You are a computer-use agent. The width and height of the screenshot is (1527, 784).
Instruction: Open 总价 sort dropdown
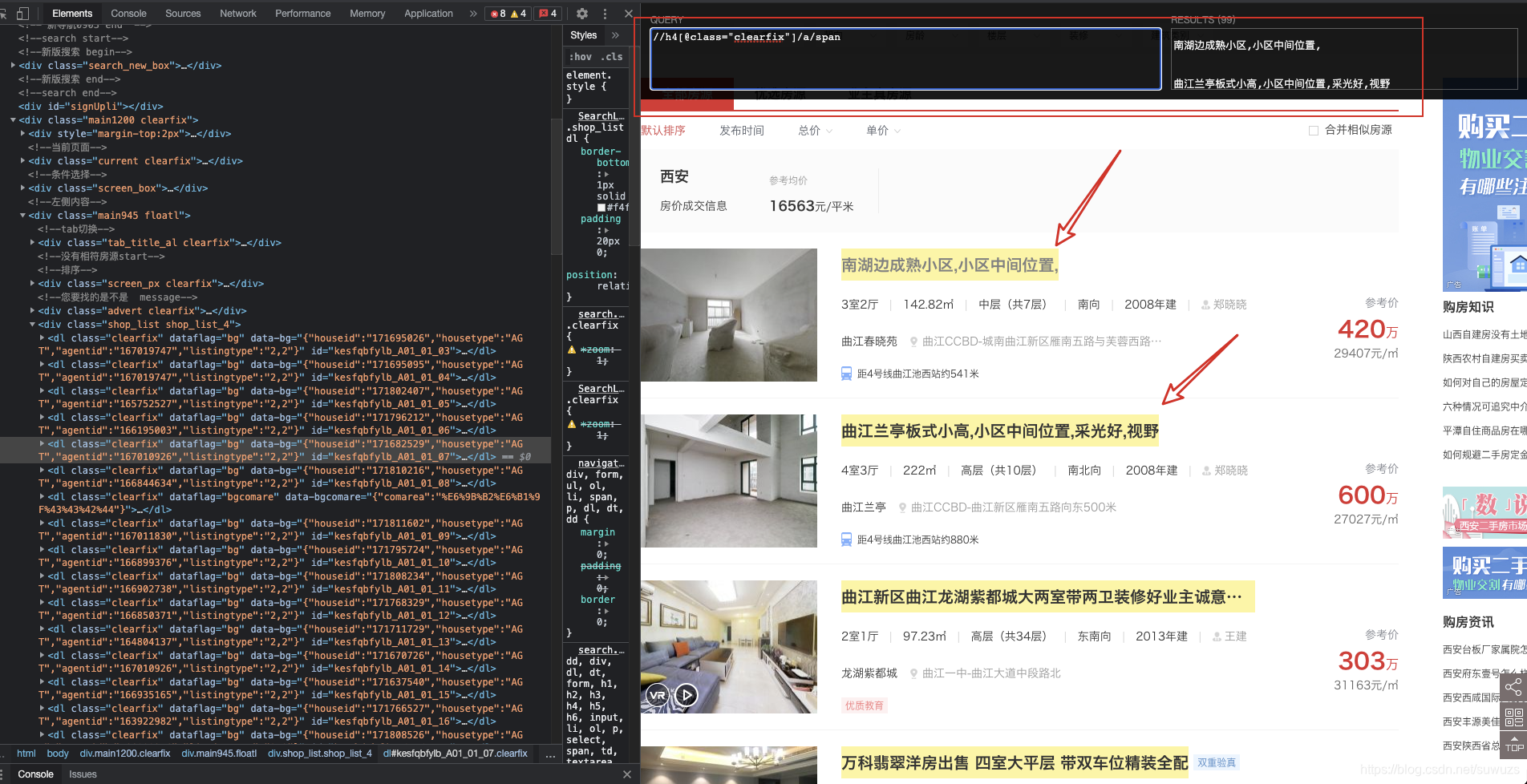point(815,131)
